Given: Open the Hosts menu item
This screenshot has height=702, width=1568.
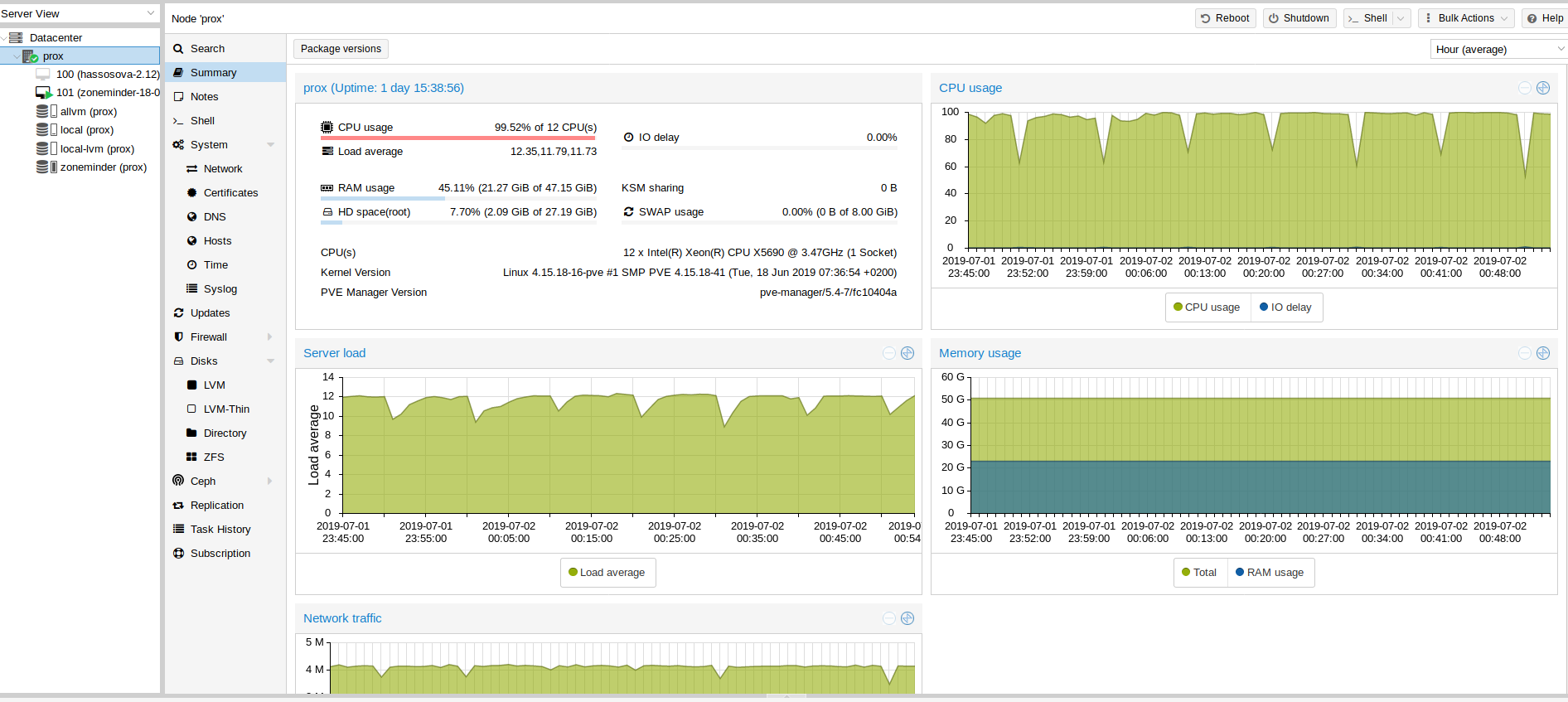Looking at the screenshot, I should 225,241.
